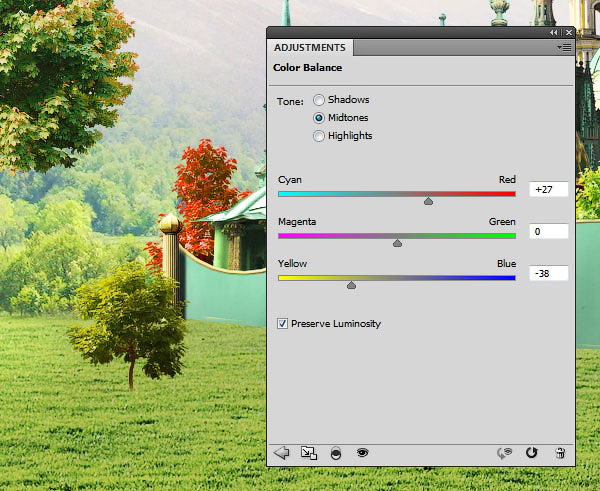
Task: Switch panel to expanded view icon
Action: (x=309, y=453)
